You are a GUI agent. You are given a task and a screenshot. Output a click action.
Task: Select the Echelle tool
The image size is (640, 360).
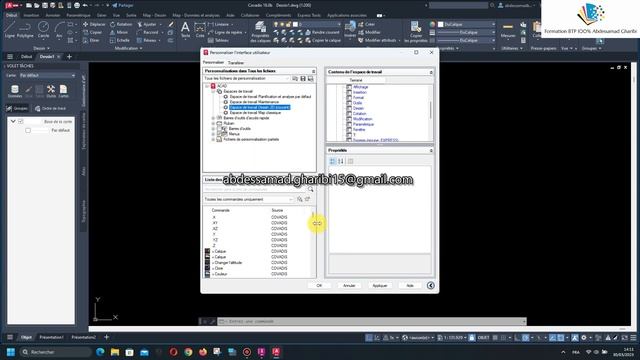(x=120, y=40)
